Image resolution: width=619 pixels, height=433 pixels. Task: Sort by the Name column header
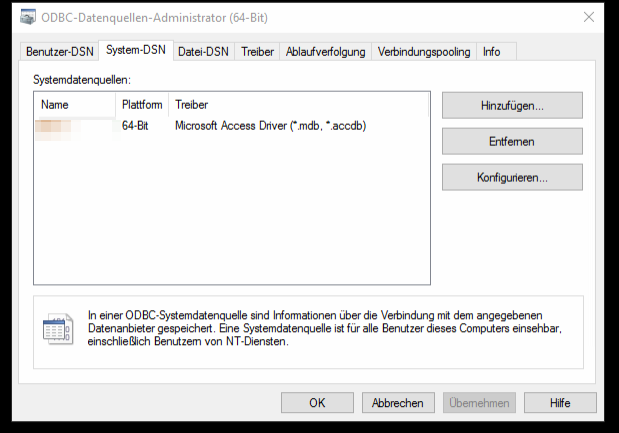coord(75,104)
